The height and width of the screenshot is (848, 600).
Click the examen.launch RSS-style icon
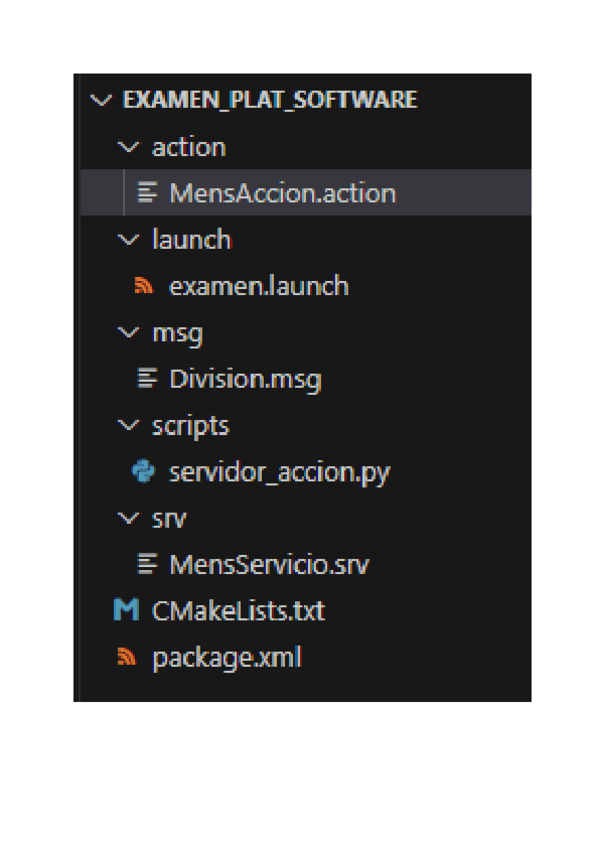(144, 287)
